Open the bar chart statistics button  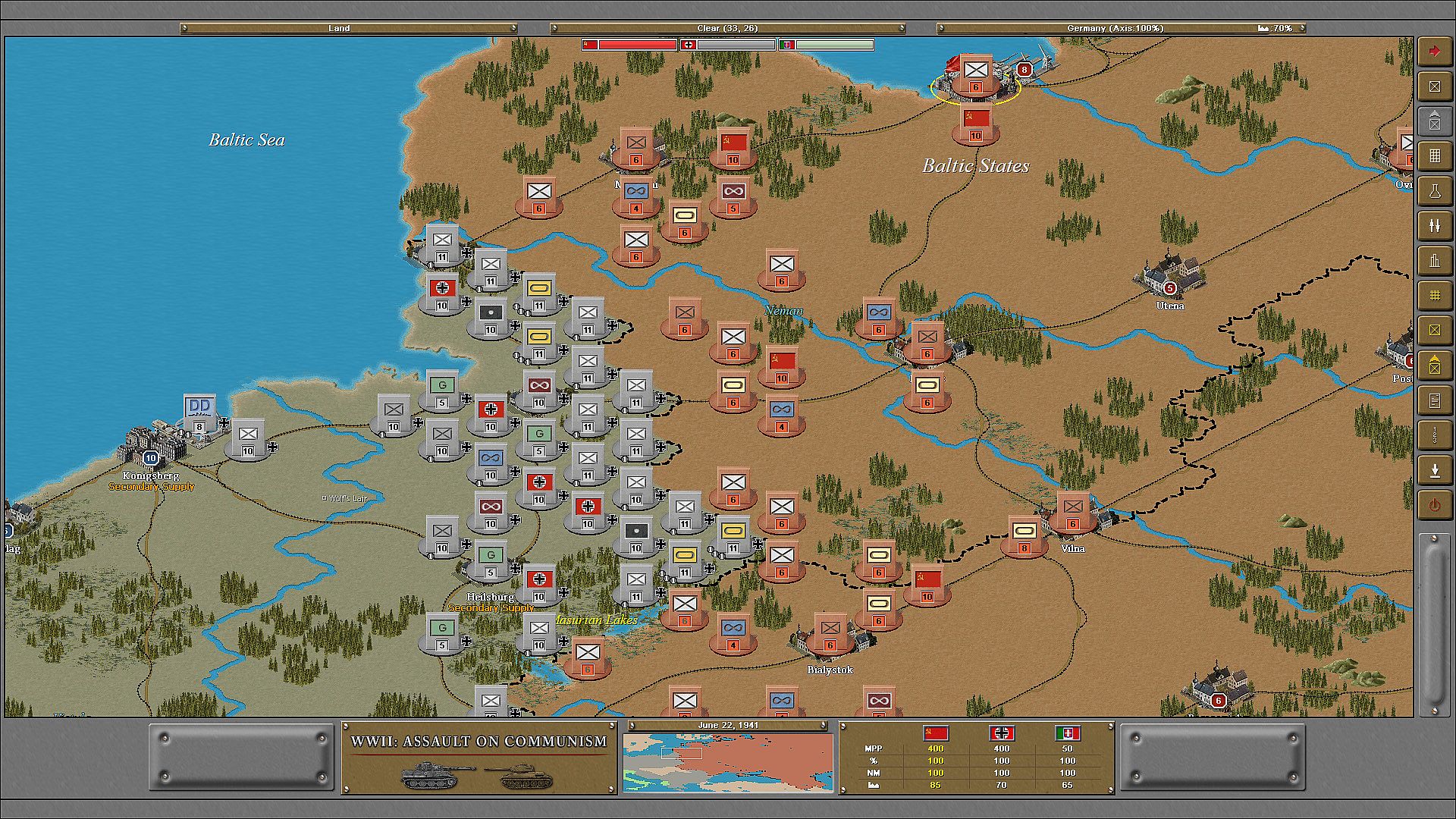pyautogui.click(x=1434, y=261)
